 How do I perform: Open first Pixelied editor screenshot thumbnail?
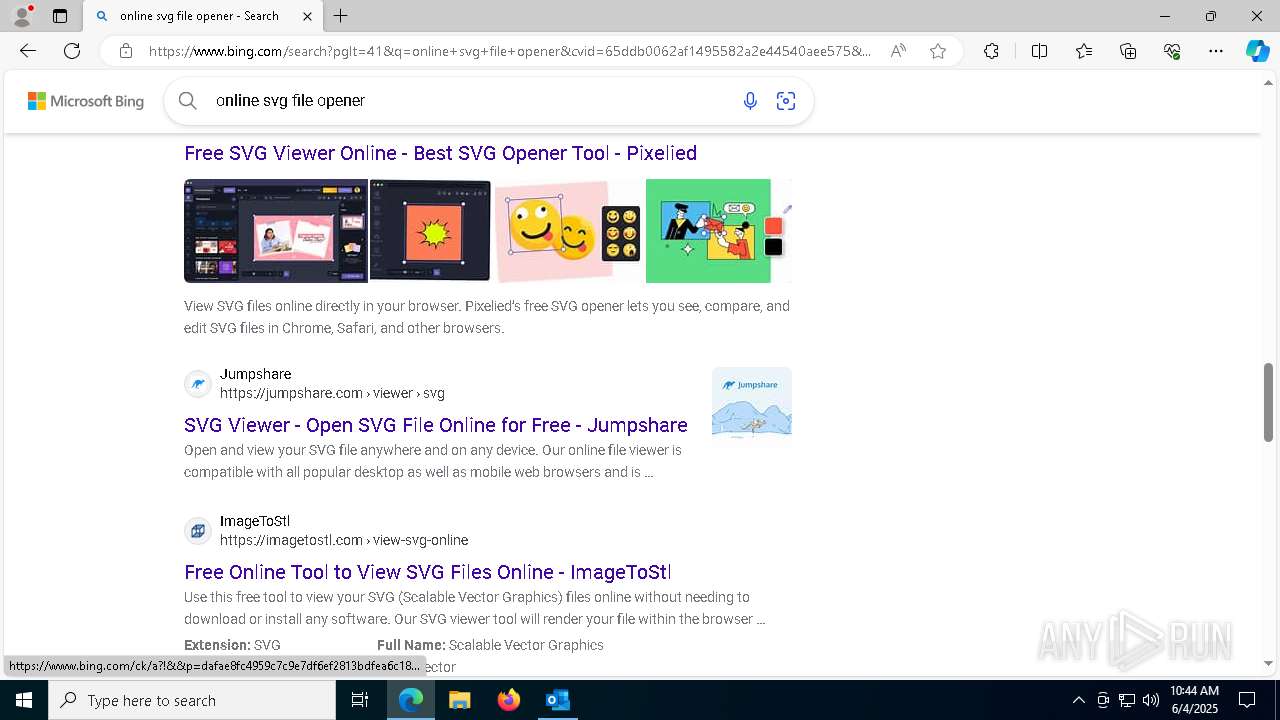tap(276, 231)
